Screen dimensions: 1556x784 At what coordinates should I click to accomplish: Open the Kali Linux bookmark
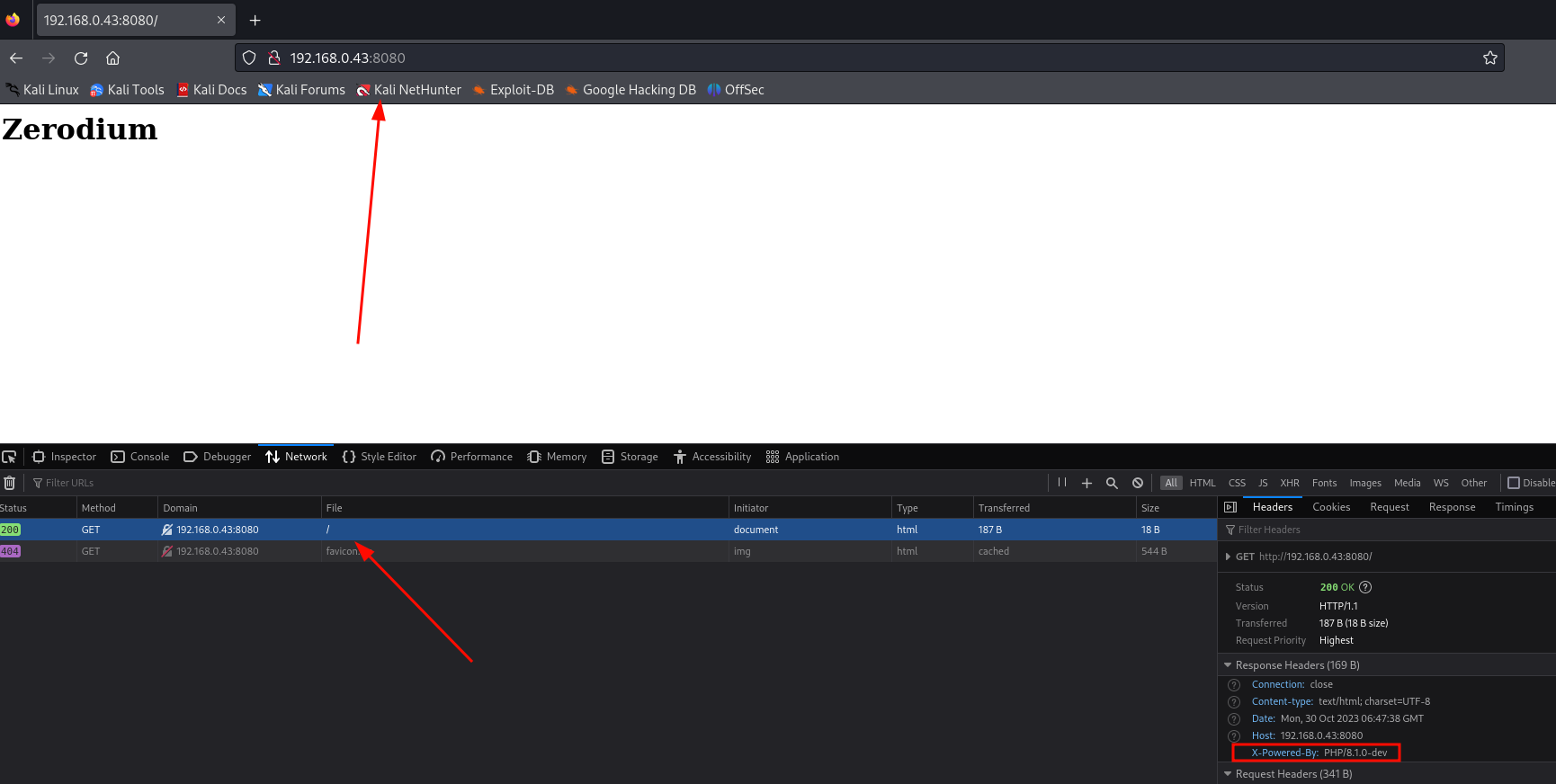coord(42,90)
